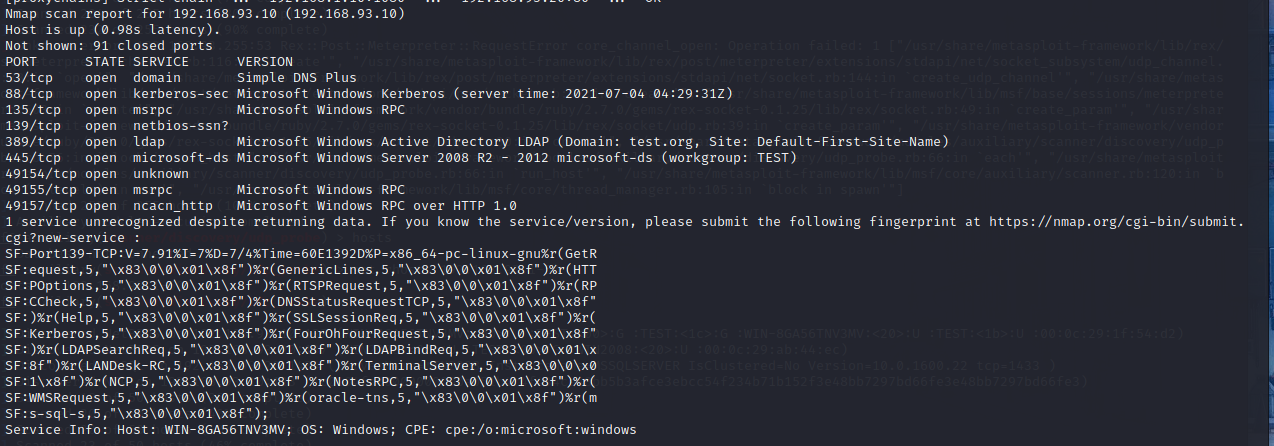
Task: Select the cgi?new-service : line
Action: pyautogui.click(x=70, y=238)
